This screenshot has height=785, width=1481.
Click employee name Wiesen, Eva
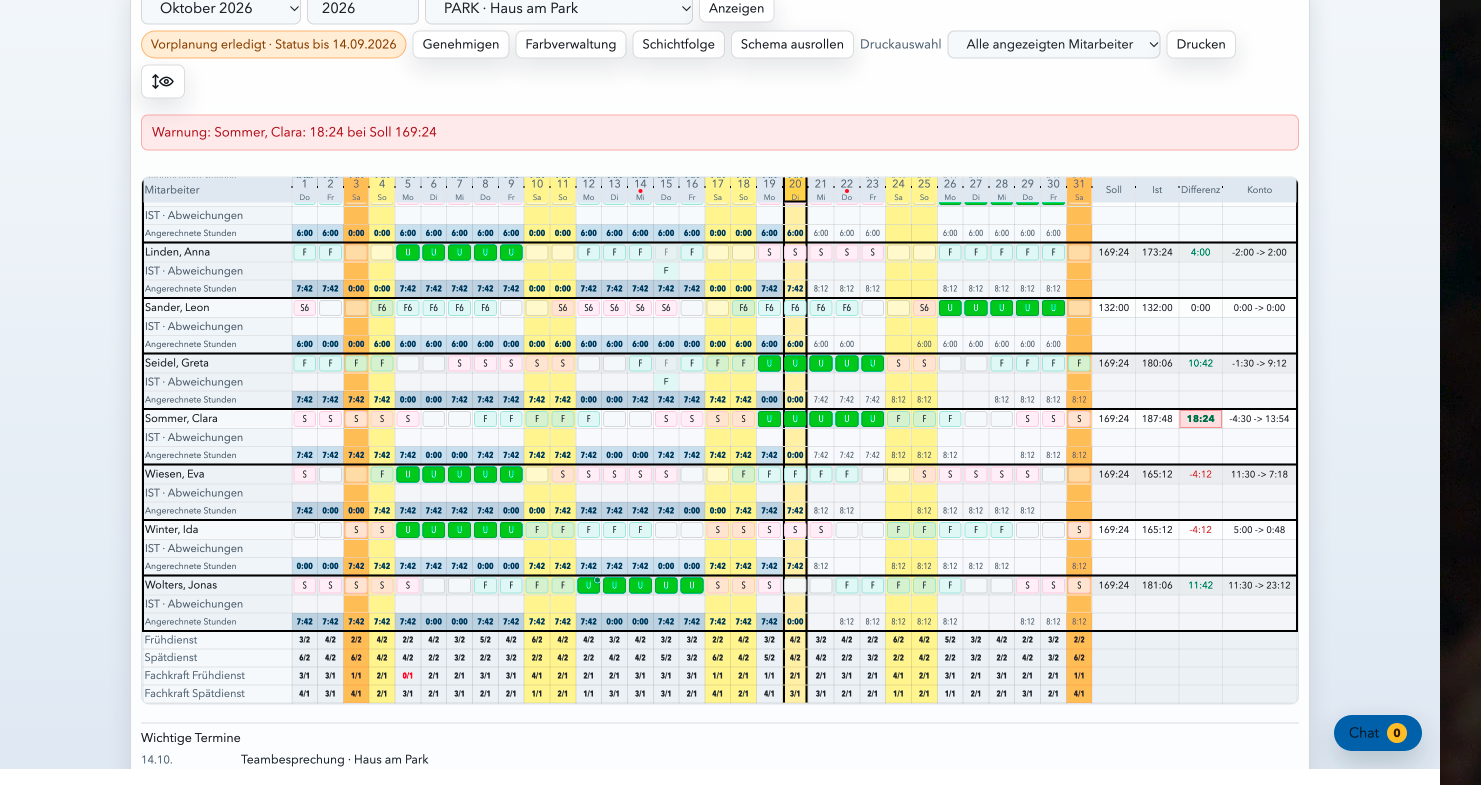click(x=175, y=474)
